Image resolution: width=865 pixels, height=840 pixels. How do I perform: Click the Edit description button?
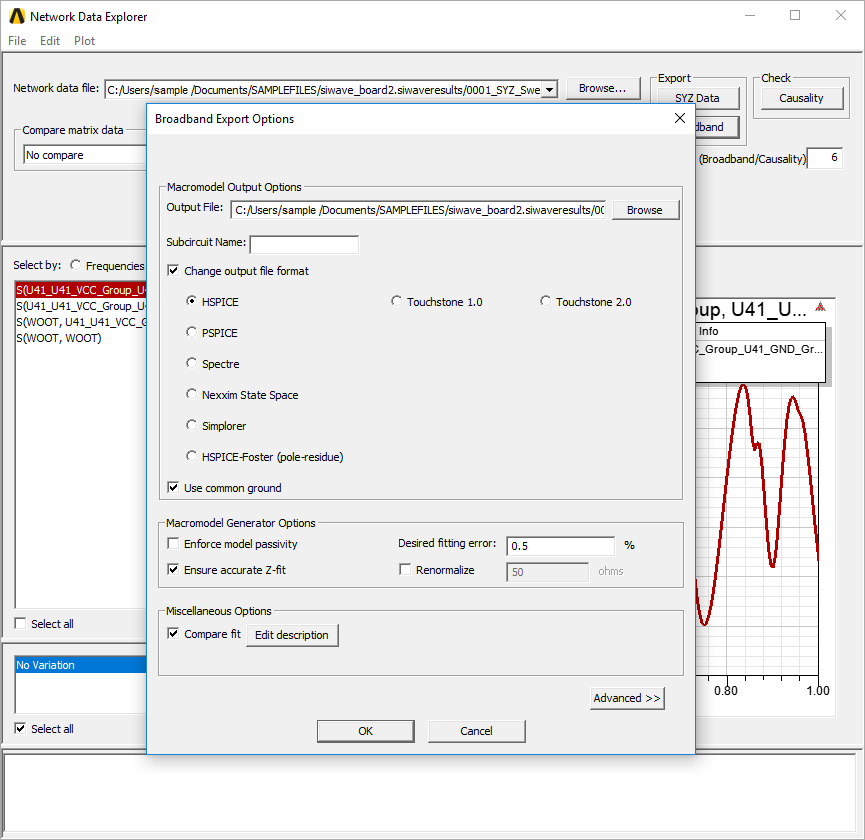[x=292, y=635]
